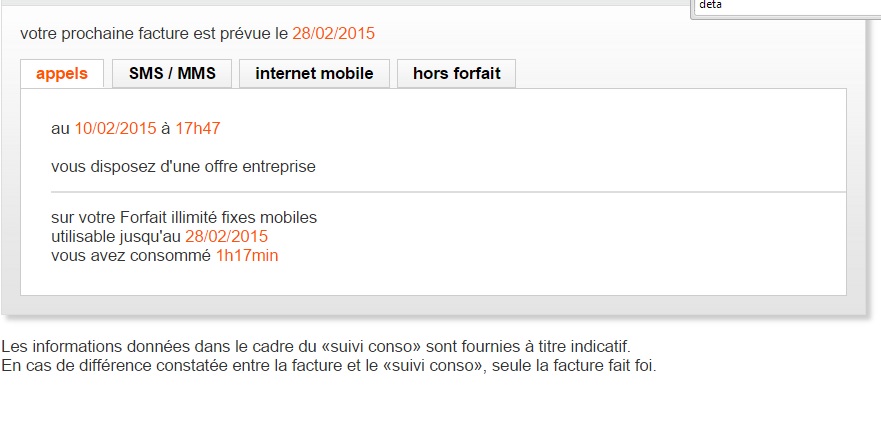Viewport: 881px width, 439px height.
Task: Switch to the appels tab
Action: 61,73
